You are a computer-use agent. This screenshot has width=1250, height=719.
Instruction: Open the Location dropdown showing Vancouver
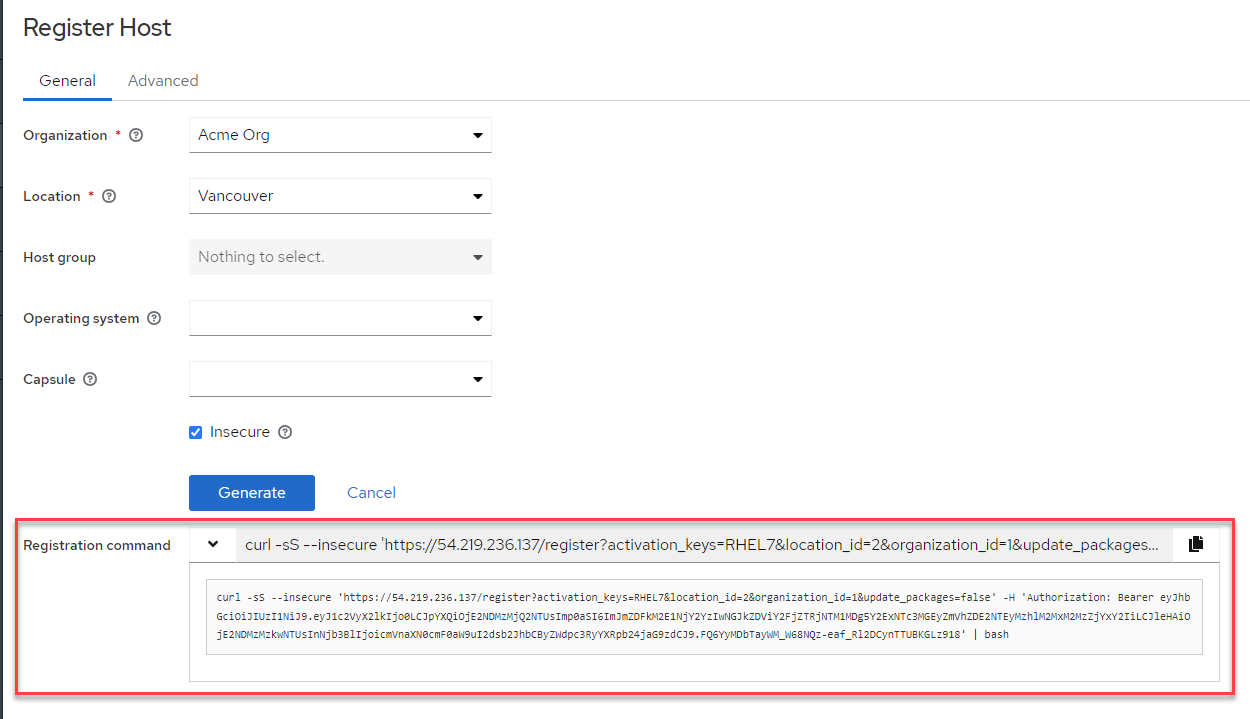click(x=340, y=197)
